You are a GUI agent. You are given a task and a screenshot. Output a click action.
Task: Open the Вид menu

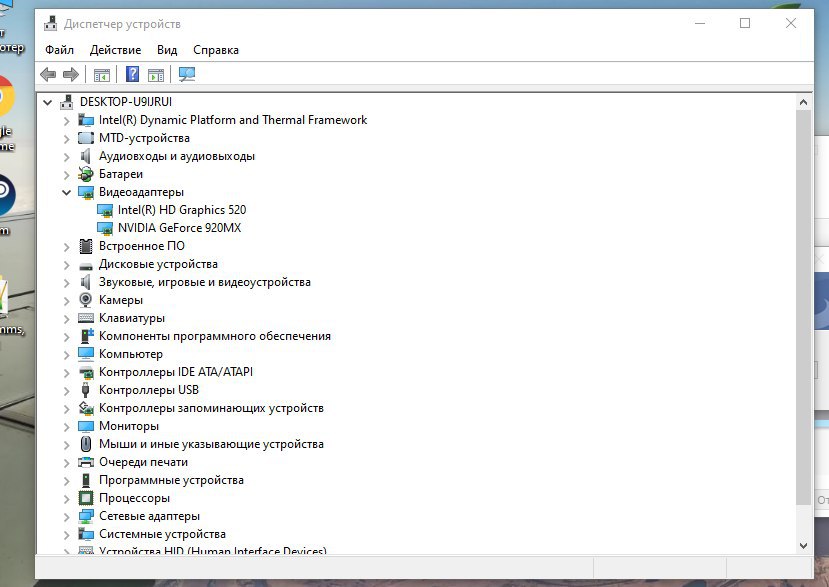coord(167,50)
